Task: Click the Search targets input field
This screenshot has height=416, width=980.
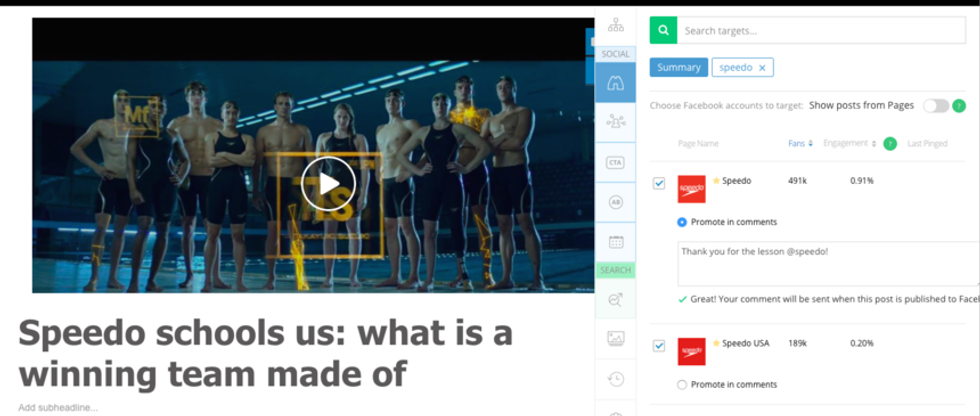Action: click(821, 30)
